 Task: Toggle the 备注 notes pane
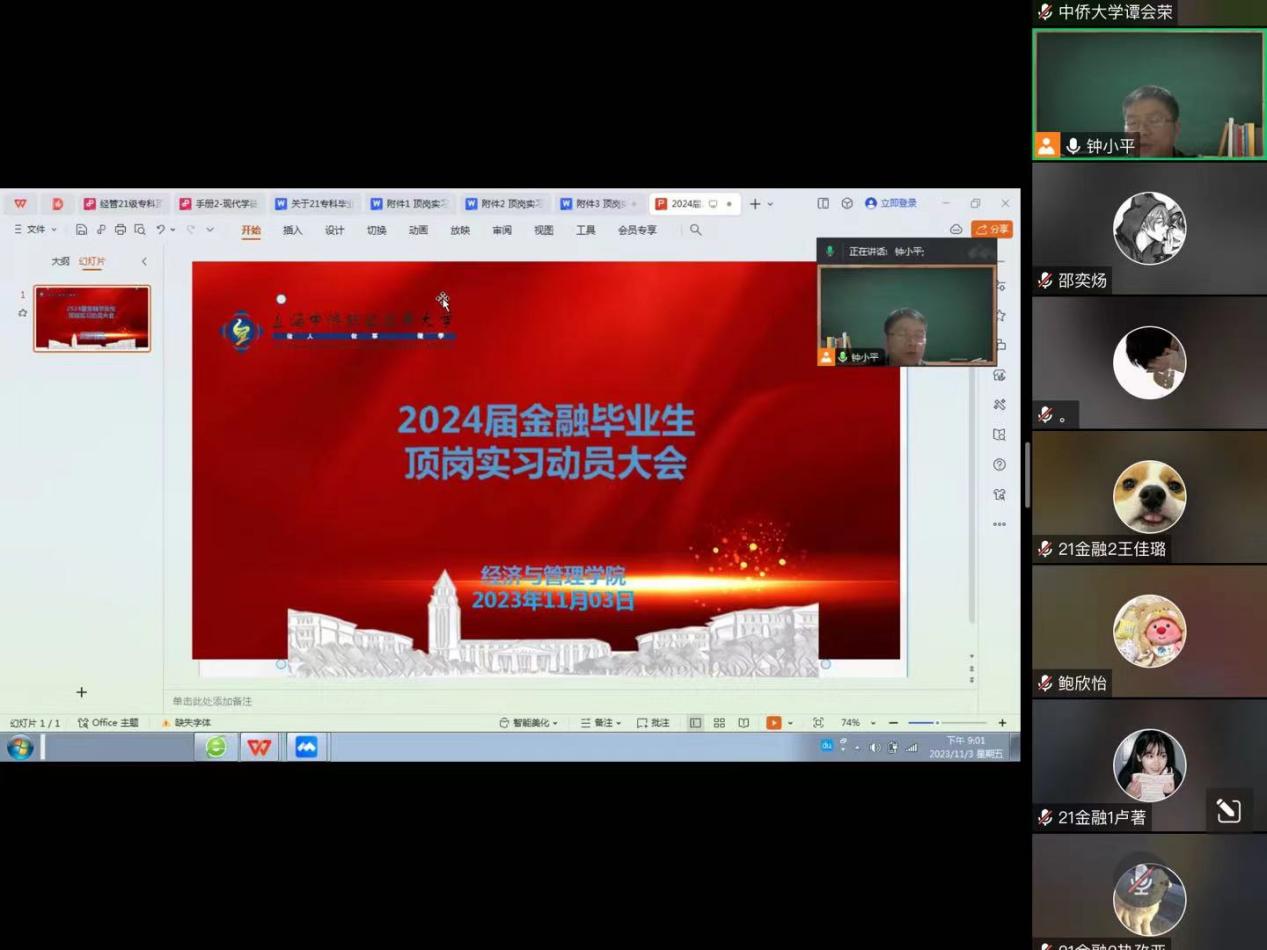pos(601,723)
